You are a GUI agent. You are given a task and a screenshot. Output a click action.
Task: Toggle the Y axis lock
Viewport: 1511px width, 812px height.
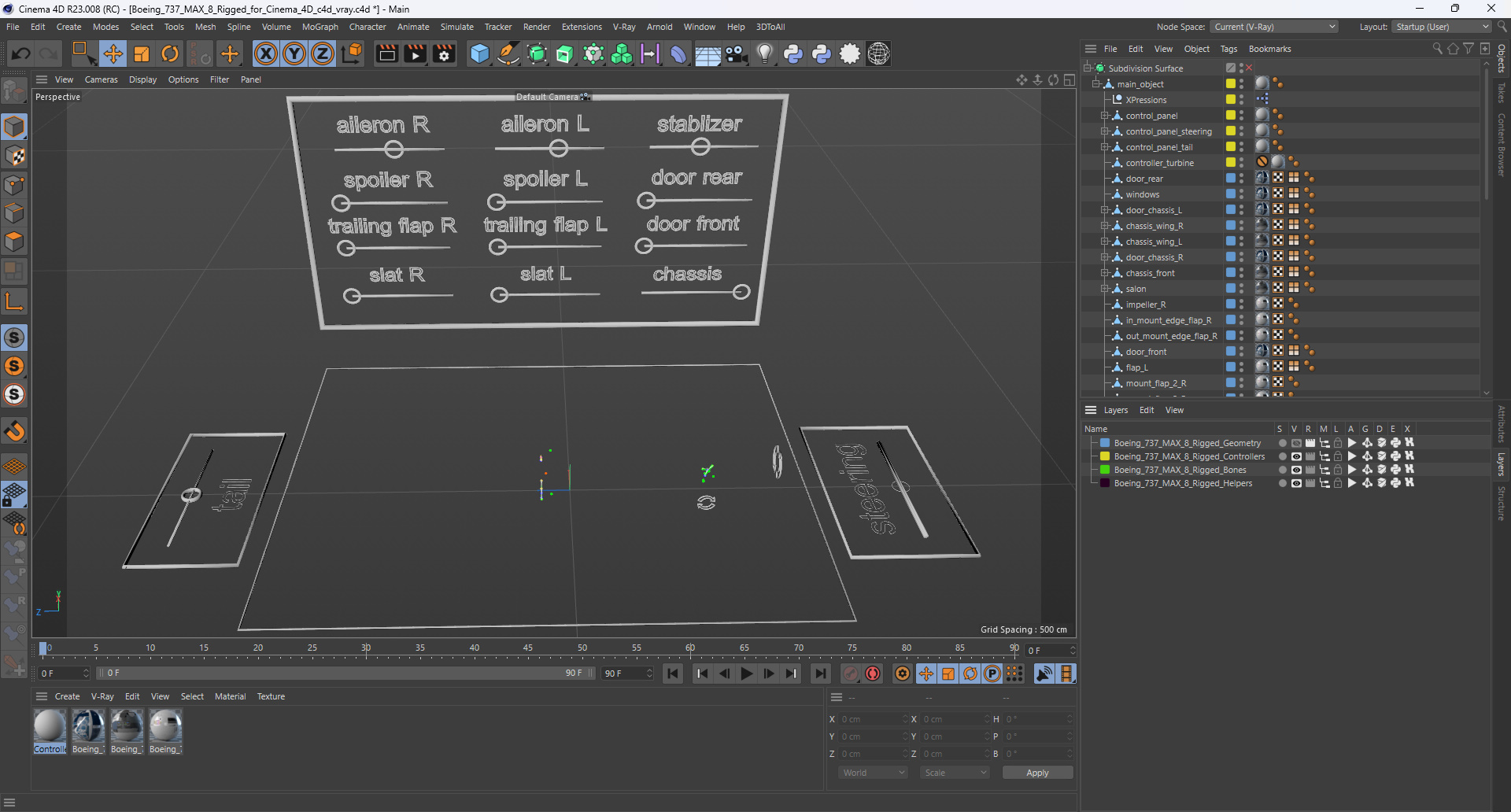click(294, 54)
